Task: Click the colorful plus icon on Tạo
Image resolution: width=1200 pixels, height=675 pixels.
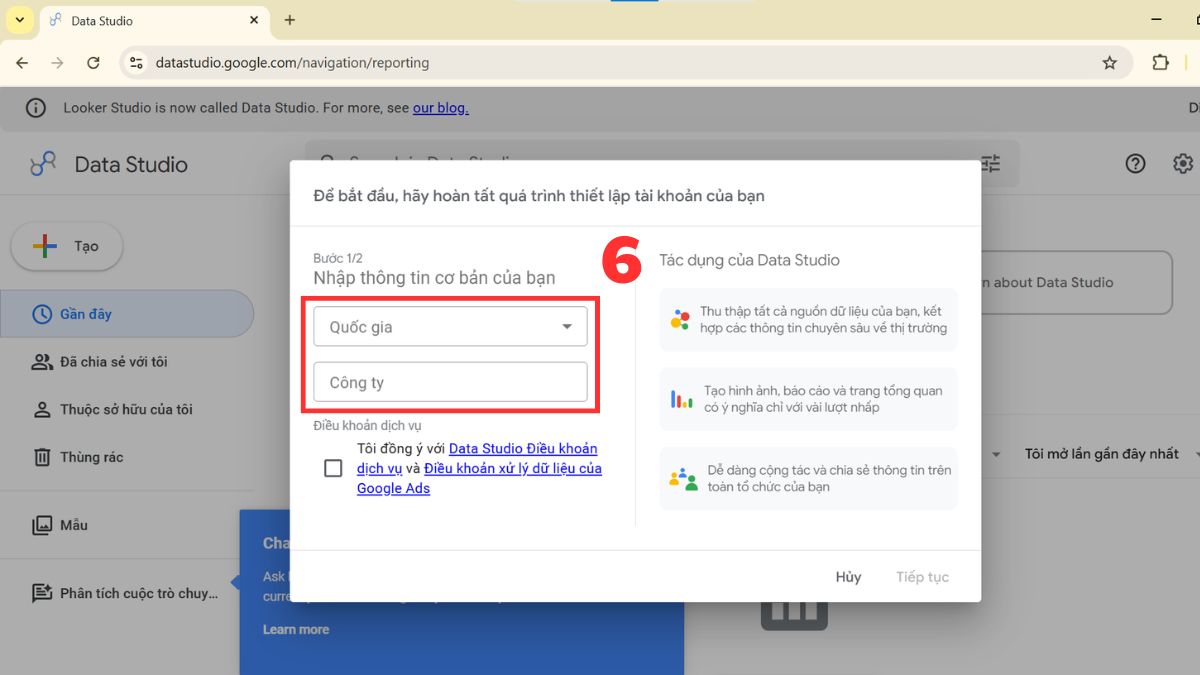Action: tap(45, 246)
